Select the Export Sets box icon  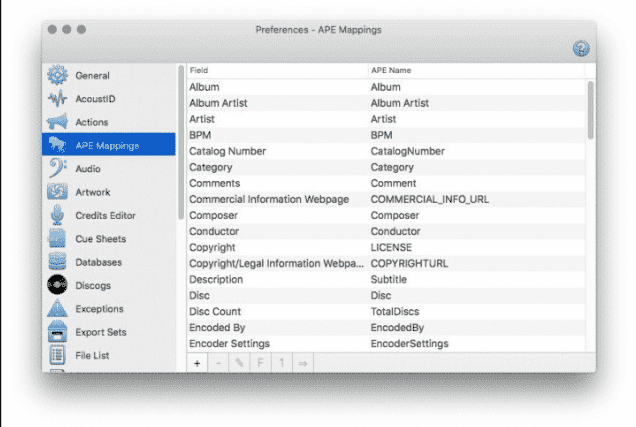[57, 332]
